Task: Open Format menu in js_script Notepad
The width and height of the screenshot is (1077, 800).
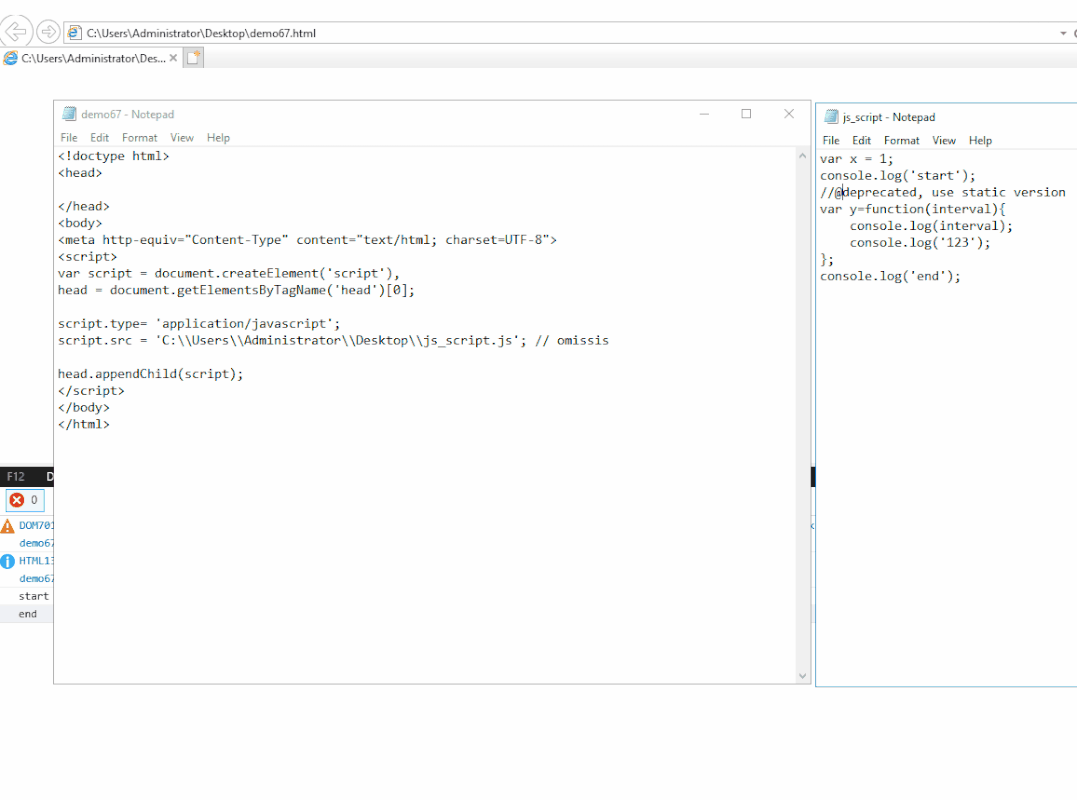Action: 901,141
